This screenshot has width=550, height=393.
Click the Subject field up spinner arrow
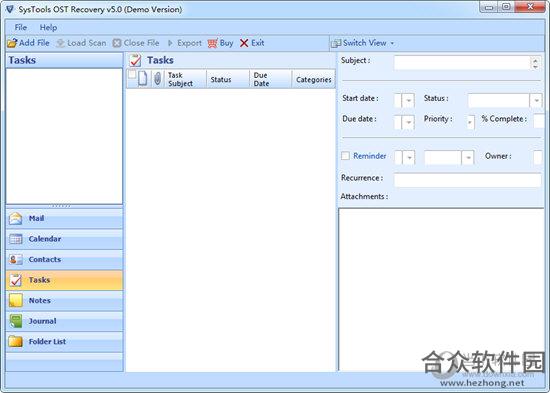(535, 60)
